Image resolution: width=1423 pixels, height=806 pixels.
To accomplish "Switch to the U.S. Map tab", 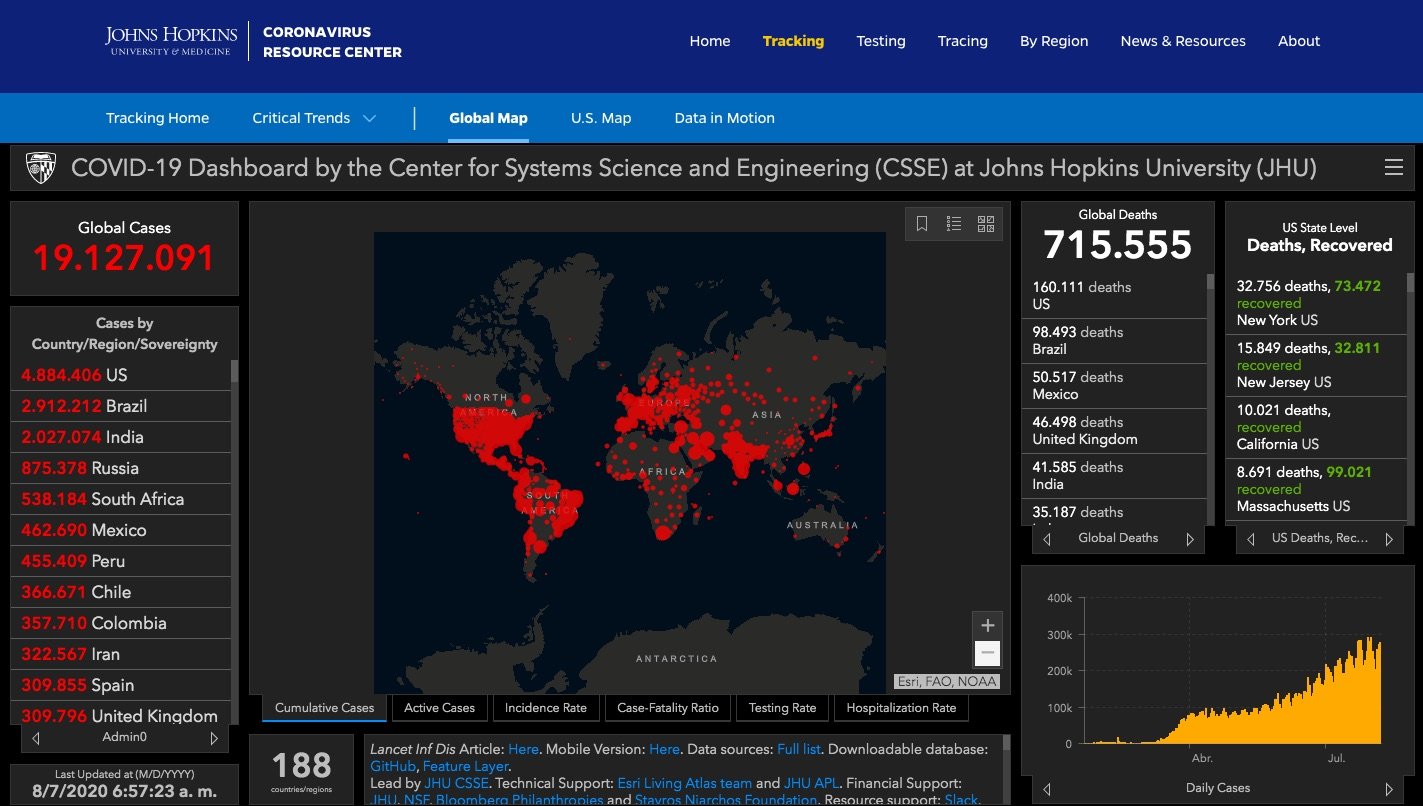I will click(x=601, y=118).
